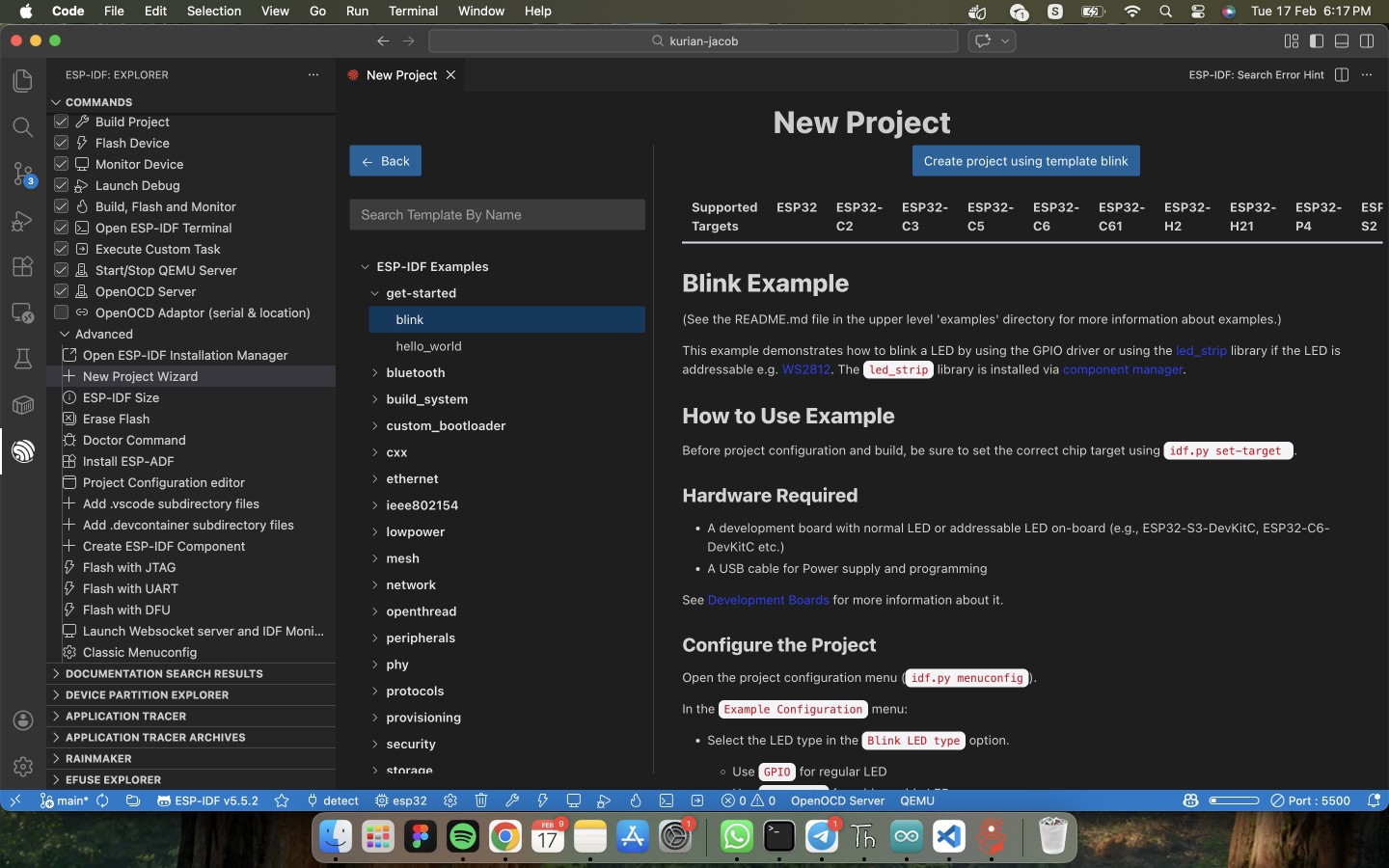Screen dimensions: 1389x868
Task: Click the Monitor Device status bar icon
Action: pos(574,800)
